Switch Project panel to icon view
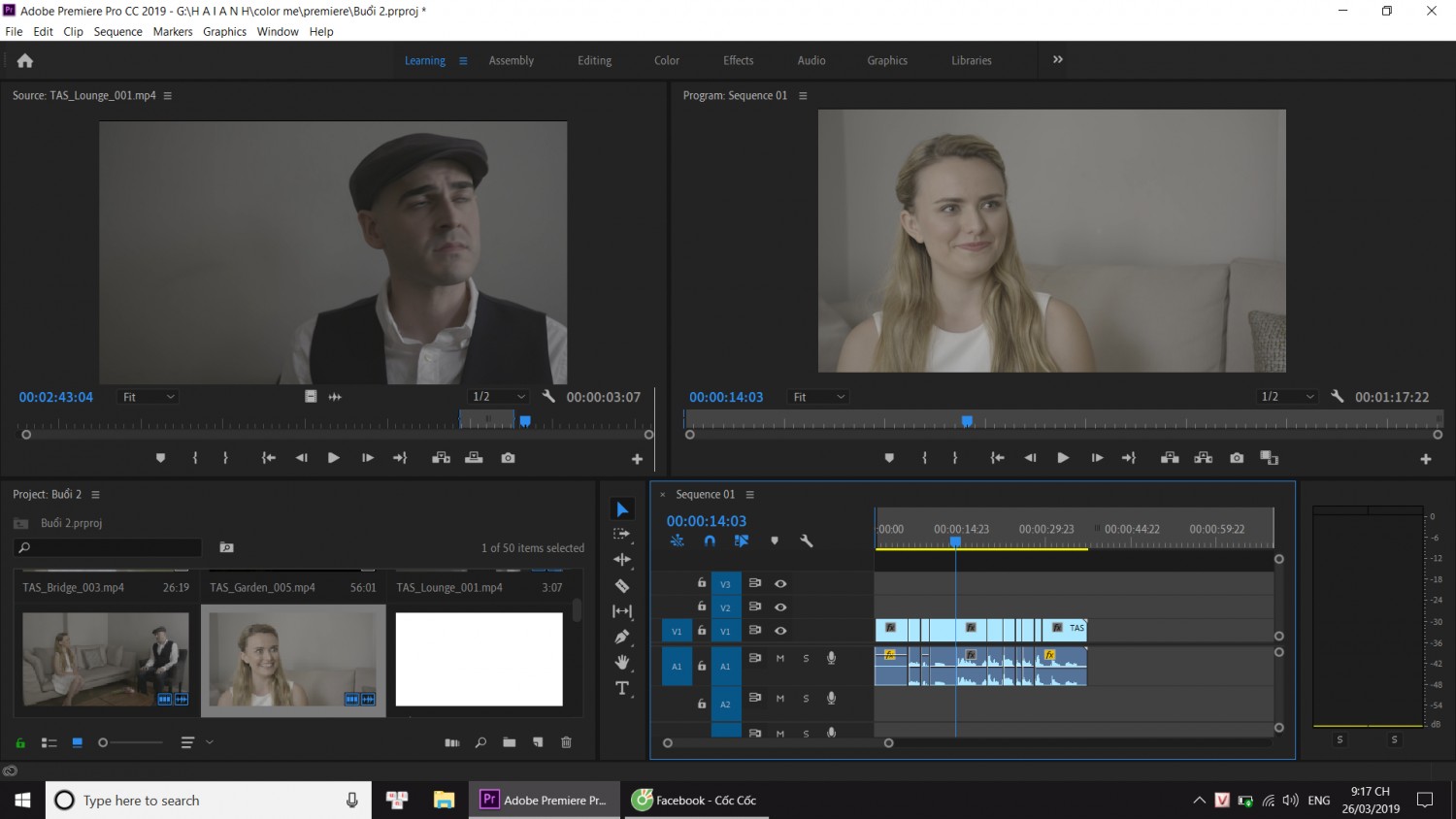Screen dimensions: 1456x819 click(77, 742)
